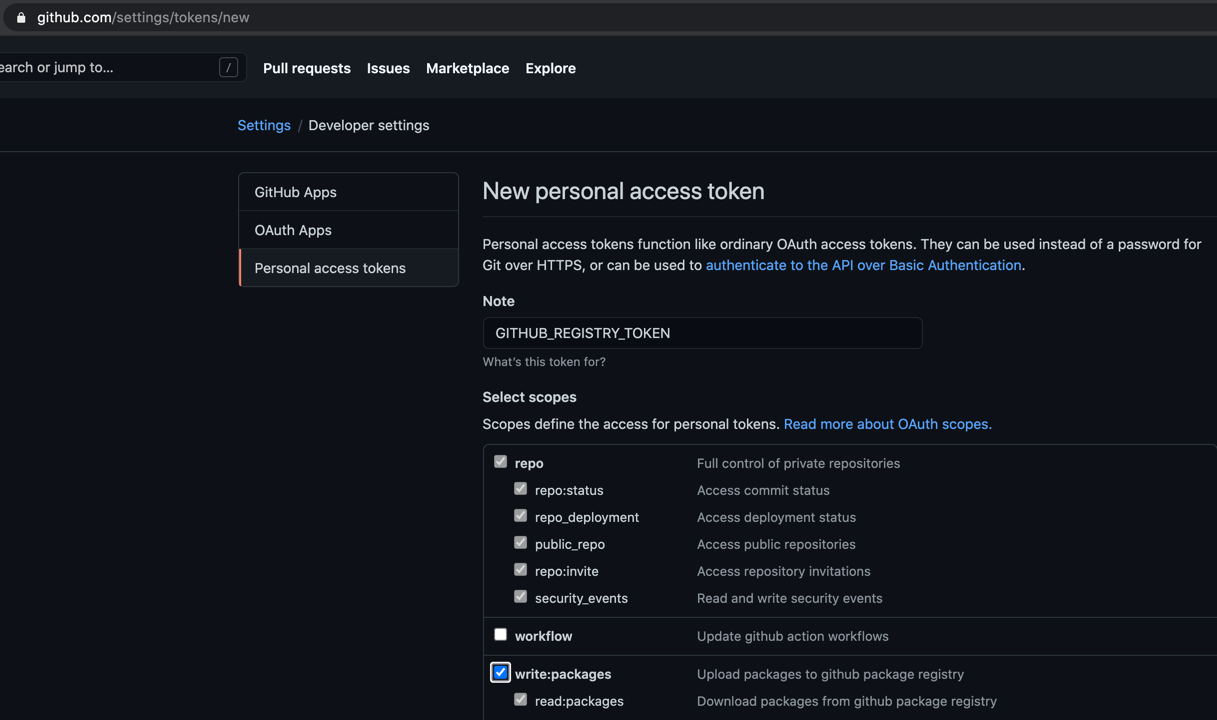This screenshot has width=1217, height=720.
Task: Click the slash shortcut icon in search box
Action: pyautogui.click(x=228, y=68)
